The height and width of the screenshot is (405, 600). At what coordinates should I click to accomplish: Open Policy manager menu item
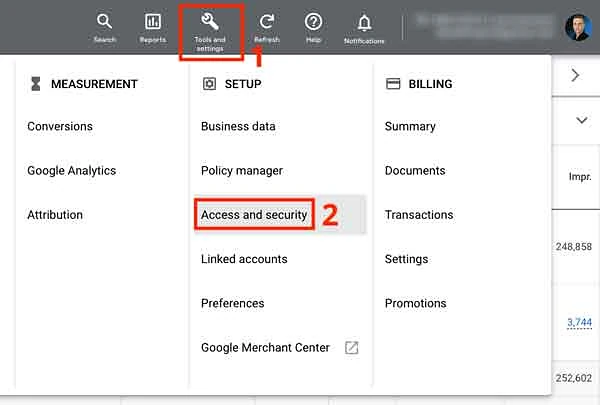tap(242, 171)
